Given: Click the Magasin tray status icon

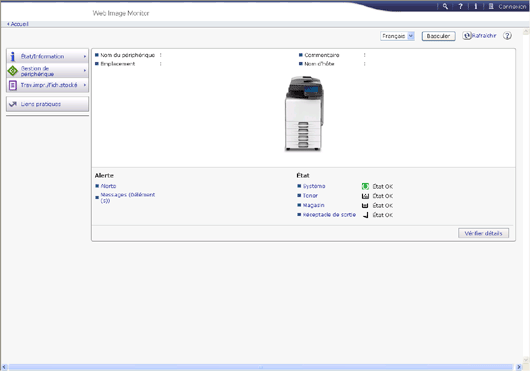Looking at the screenshot, I should pyautogui.click(x=365, y=205).
